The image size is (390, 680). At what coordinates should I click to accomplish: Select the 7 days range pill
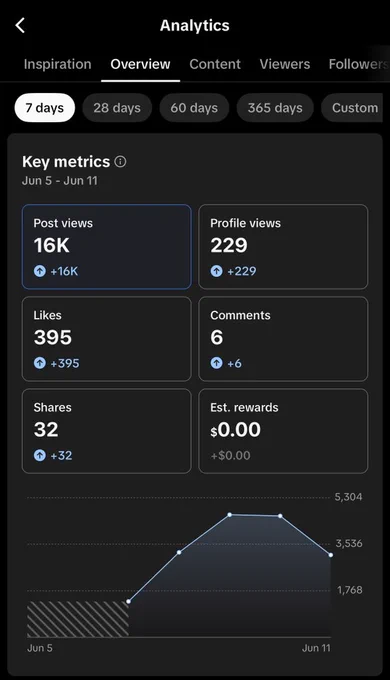point(45,108)
